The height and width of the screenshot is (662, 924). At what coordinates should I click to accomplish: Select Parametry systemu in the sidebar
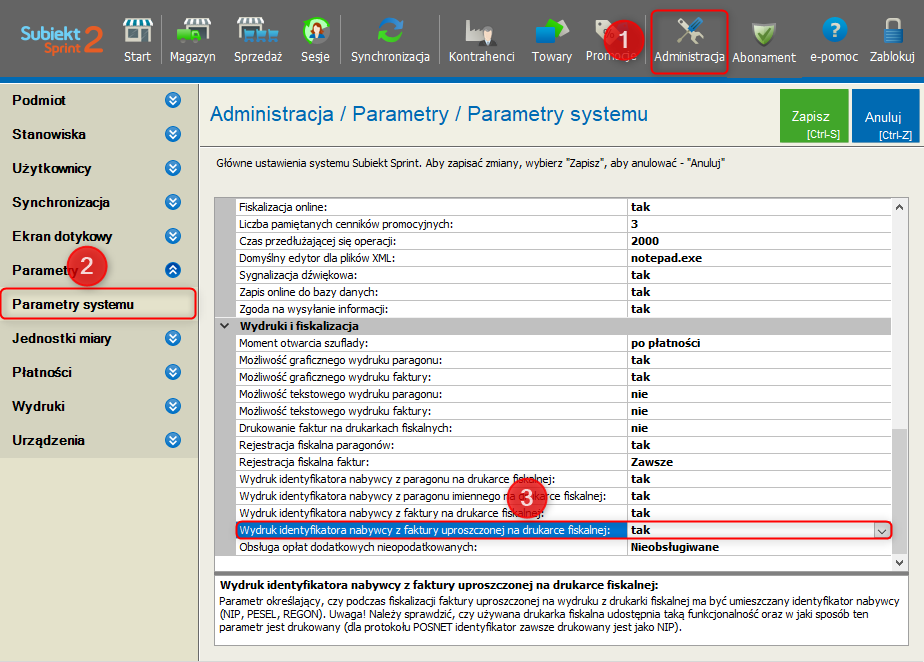98,304
